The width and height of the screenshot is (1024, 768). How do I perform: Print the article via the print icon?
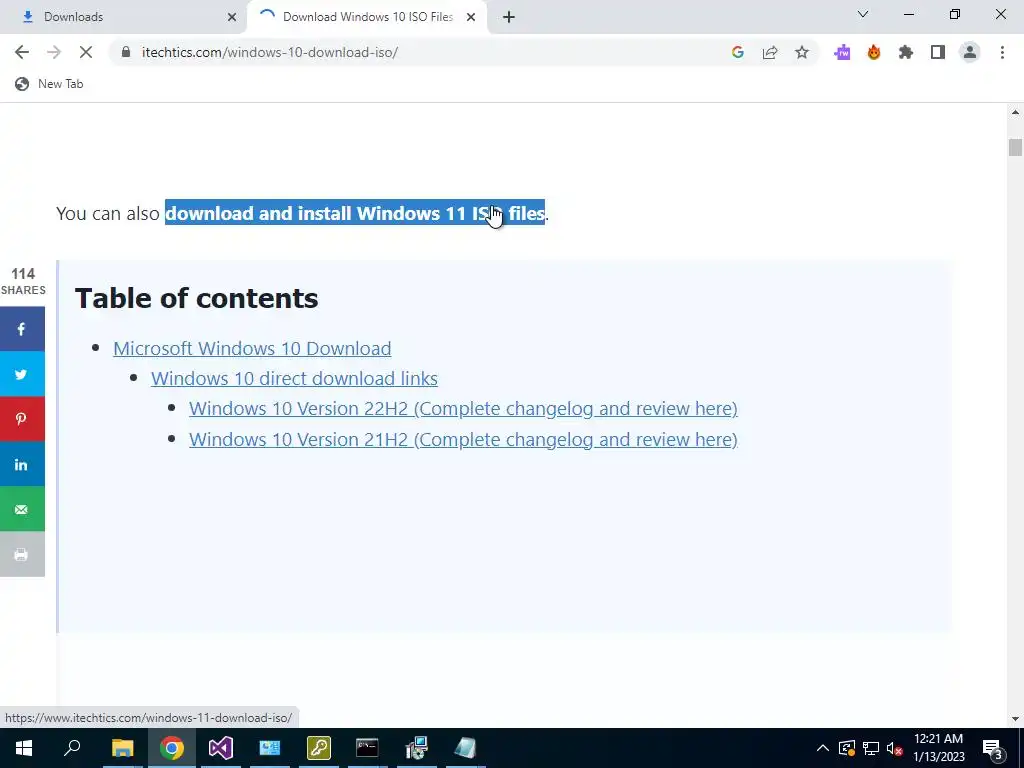tap(22, 554)
